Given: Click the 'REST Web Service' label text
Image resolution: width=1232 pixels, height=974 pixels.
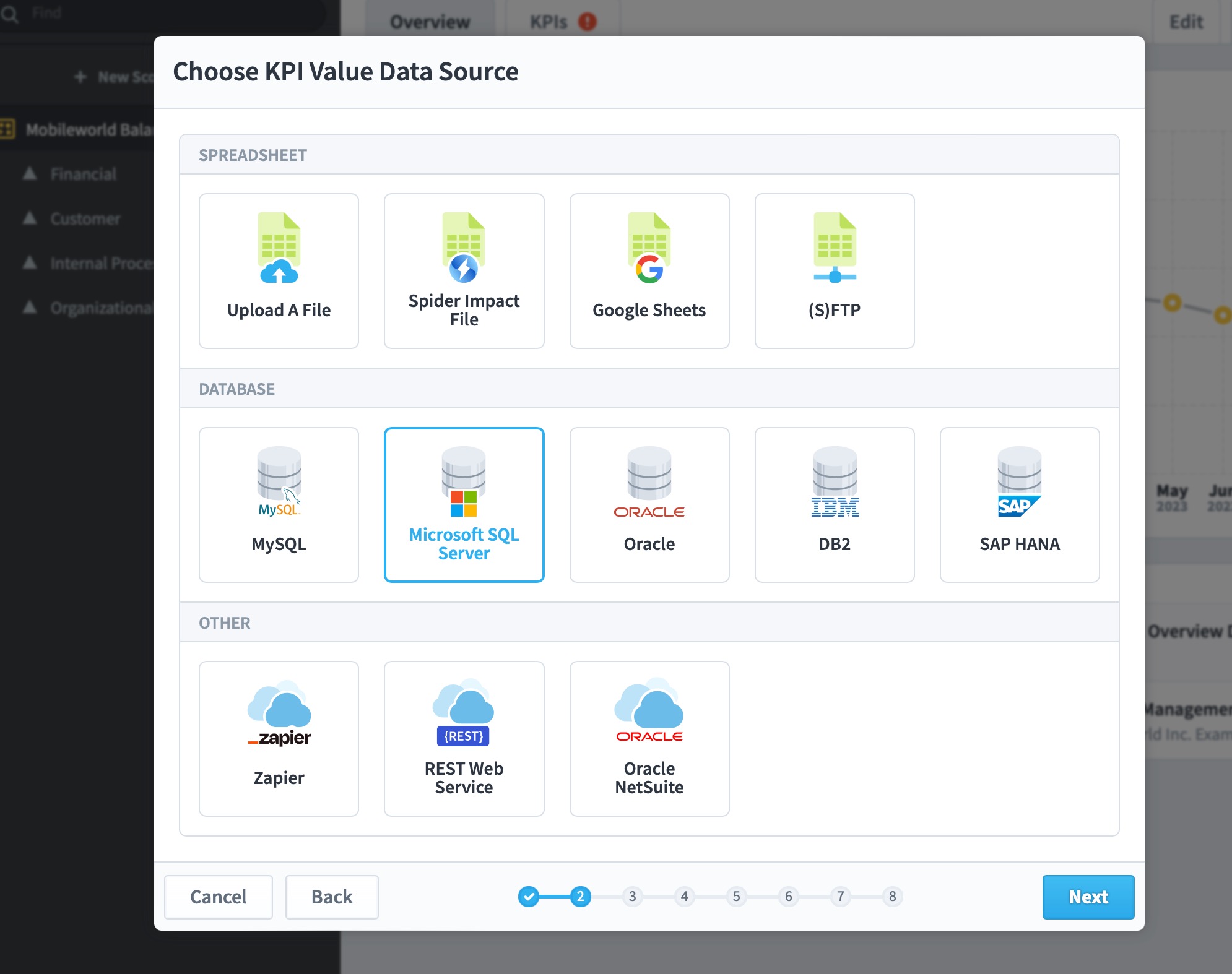Looking at the screenshot, I should (464, 777).
